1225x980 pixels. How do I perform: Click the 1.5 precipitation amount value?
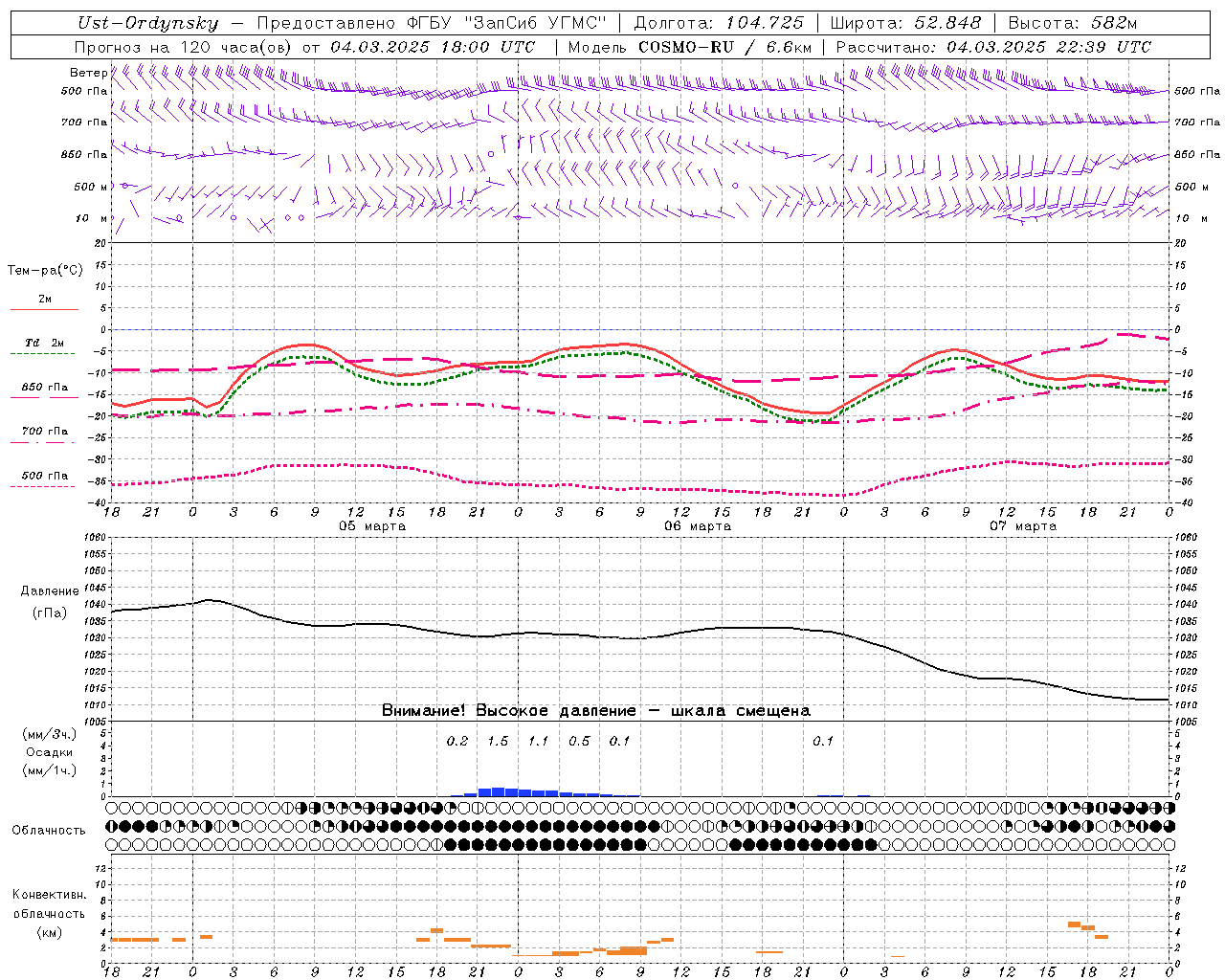coord(498,741)
